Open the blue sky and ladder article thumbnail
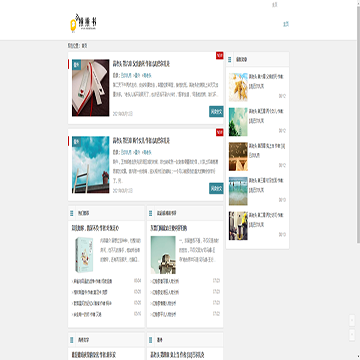 pos(90,165)
